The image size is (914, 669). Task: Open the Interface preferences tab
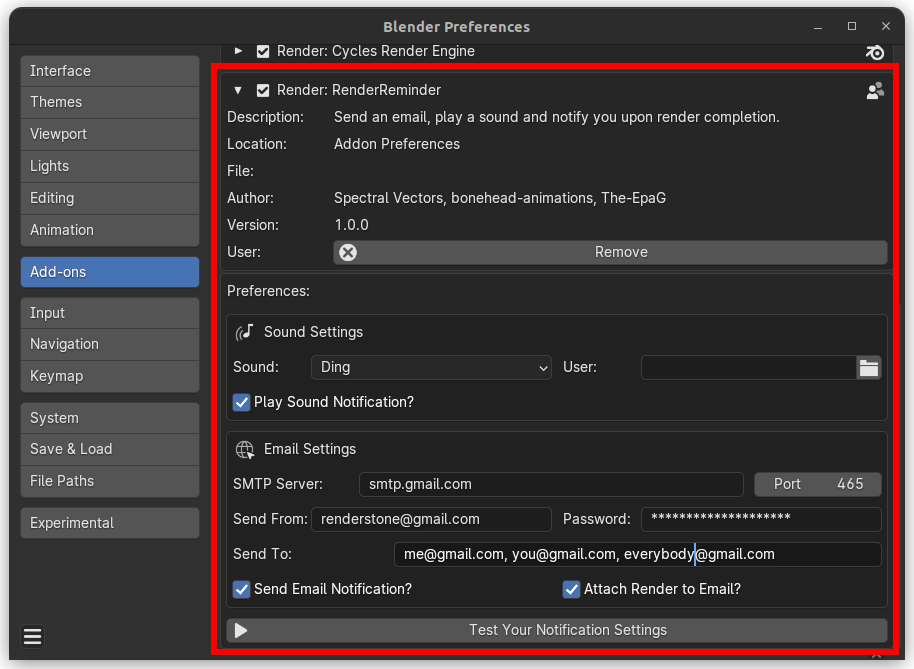coord(110,71)
